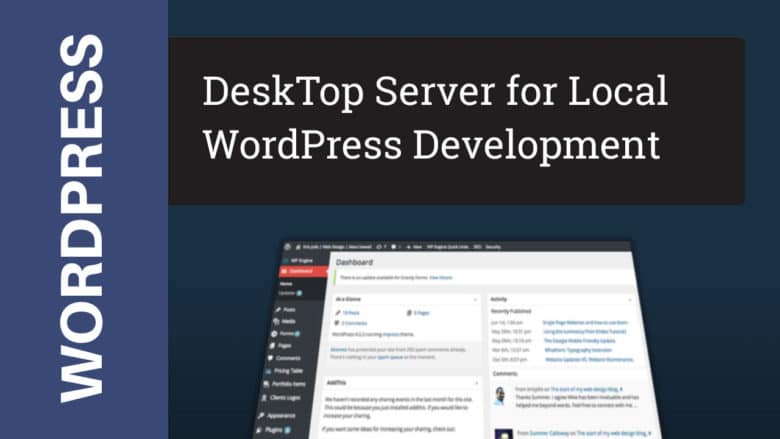Collapse the AddThis widget arrow
Viewport: 780px width, 439px height.
(x=477, y=383)
